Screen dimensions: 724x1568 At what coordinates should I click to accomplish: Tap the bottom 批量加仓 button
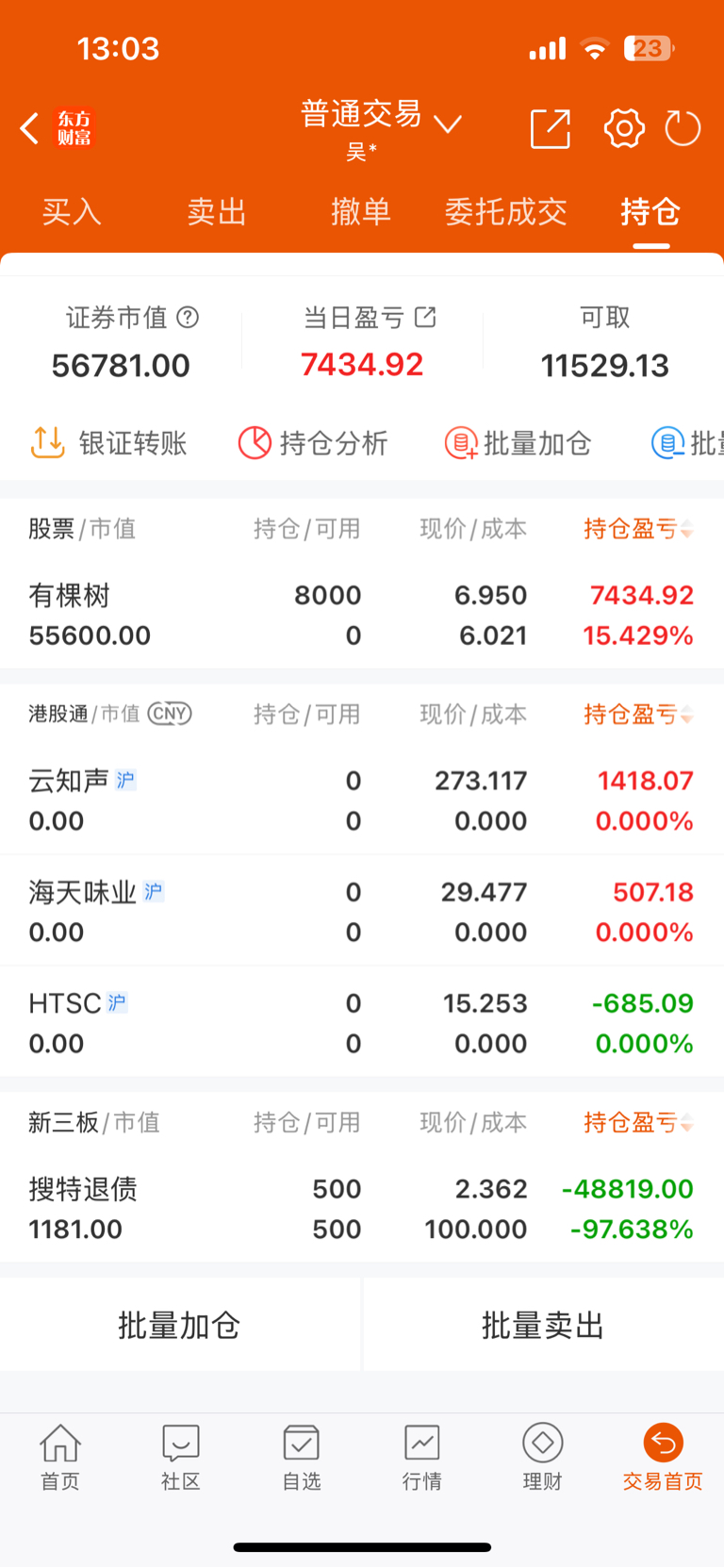[x=180, y=1325]
